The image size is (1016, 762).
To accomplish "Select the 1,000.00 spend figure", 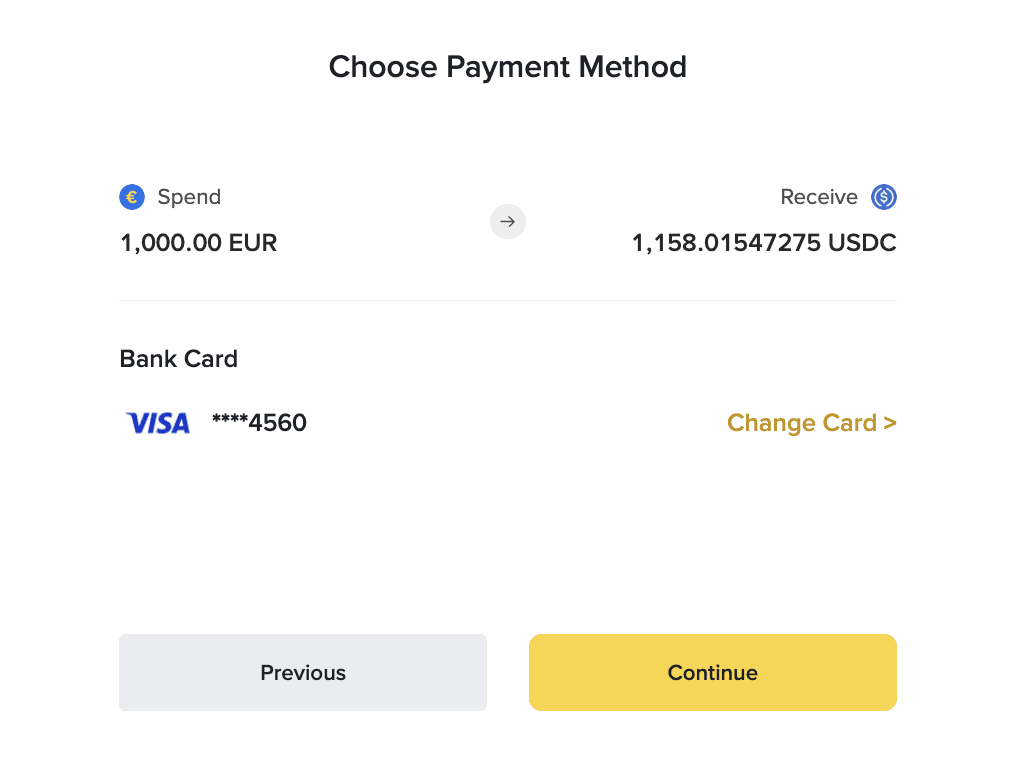I will [172, 243].
